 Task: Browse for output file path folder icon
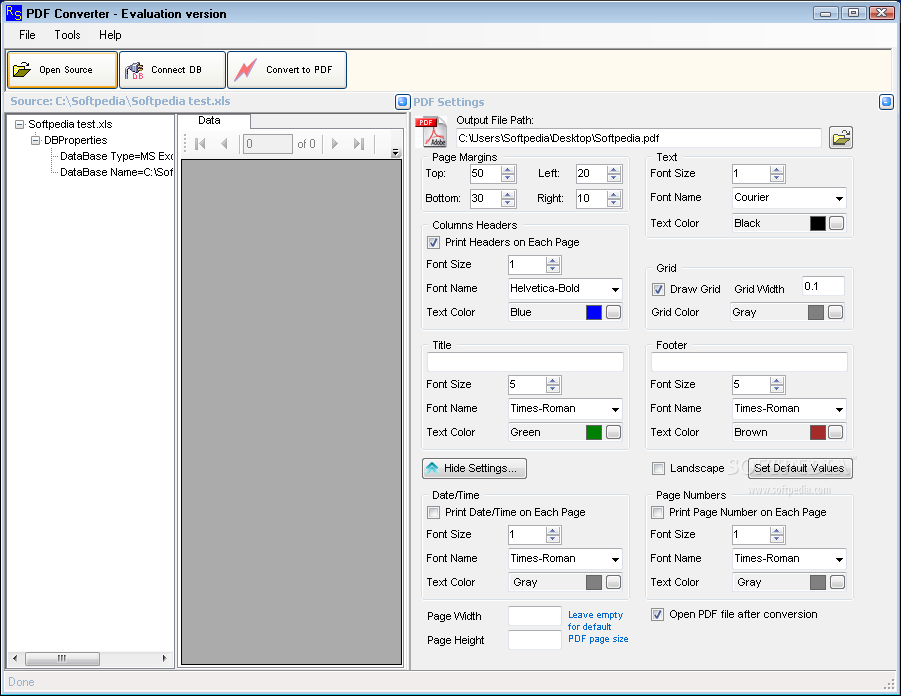click(x=841, y=138)
